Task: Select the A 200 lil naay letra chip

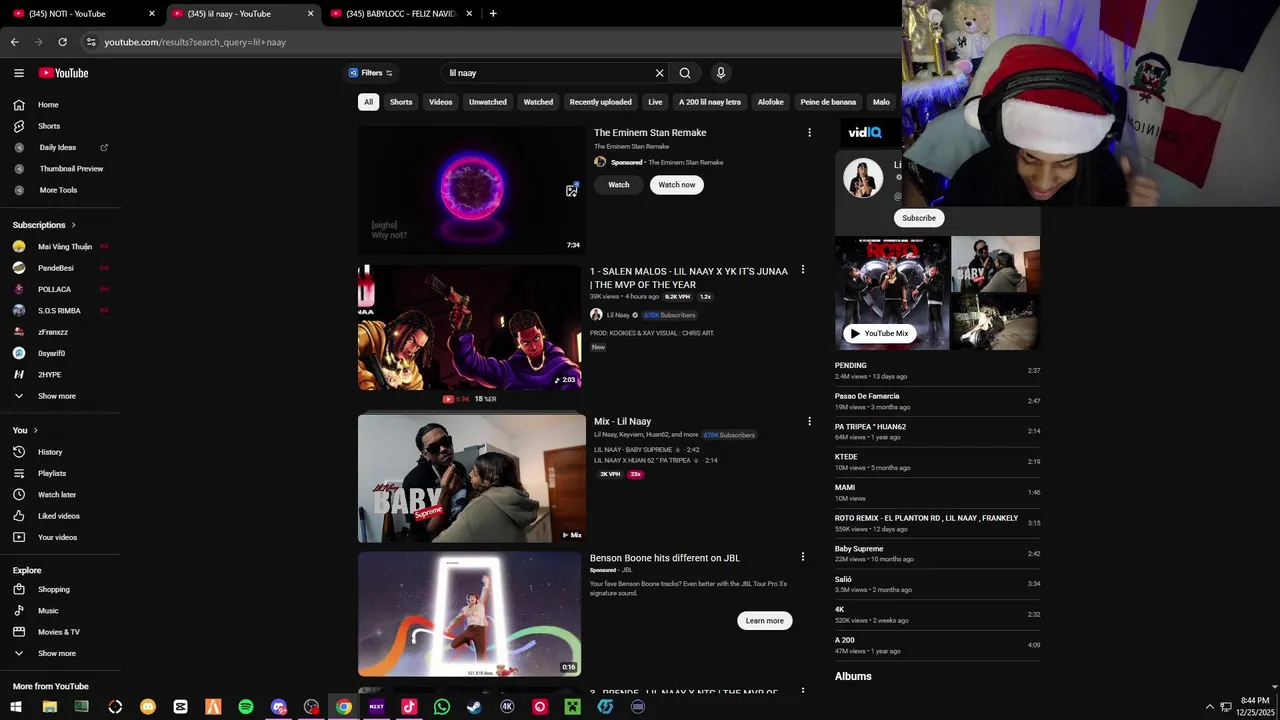Action: click(x=710, y=102)
